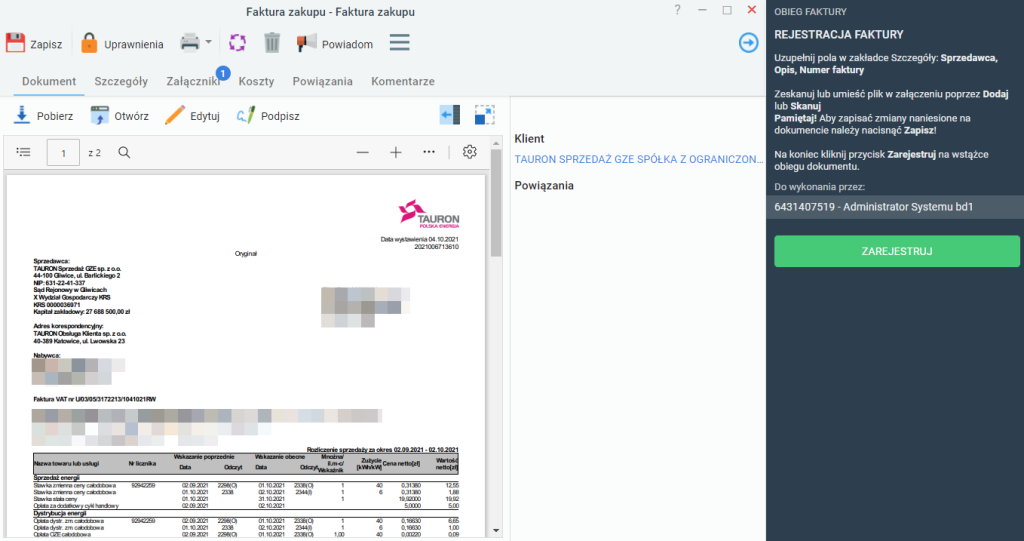Toggle side panel arrow icon

[450, 115]
